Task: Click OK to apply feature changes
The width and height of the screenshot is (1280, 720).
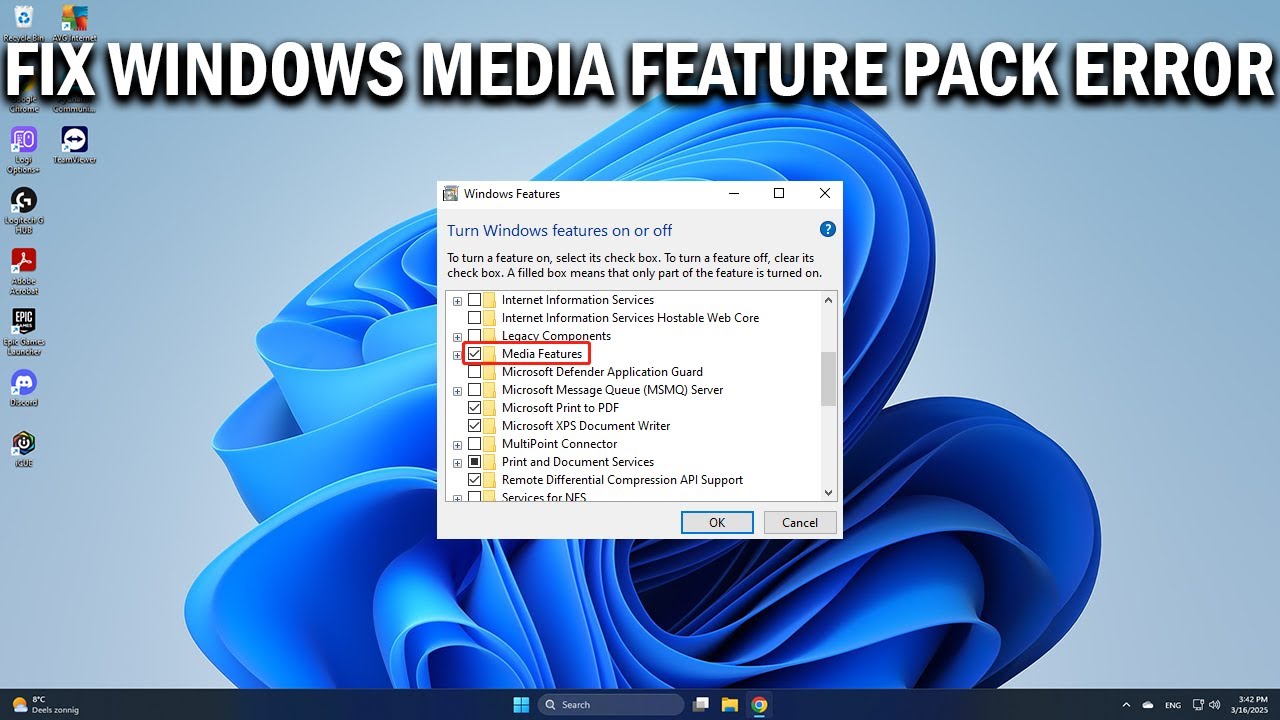Action: (x=717, y=522)
